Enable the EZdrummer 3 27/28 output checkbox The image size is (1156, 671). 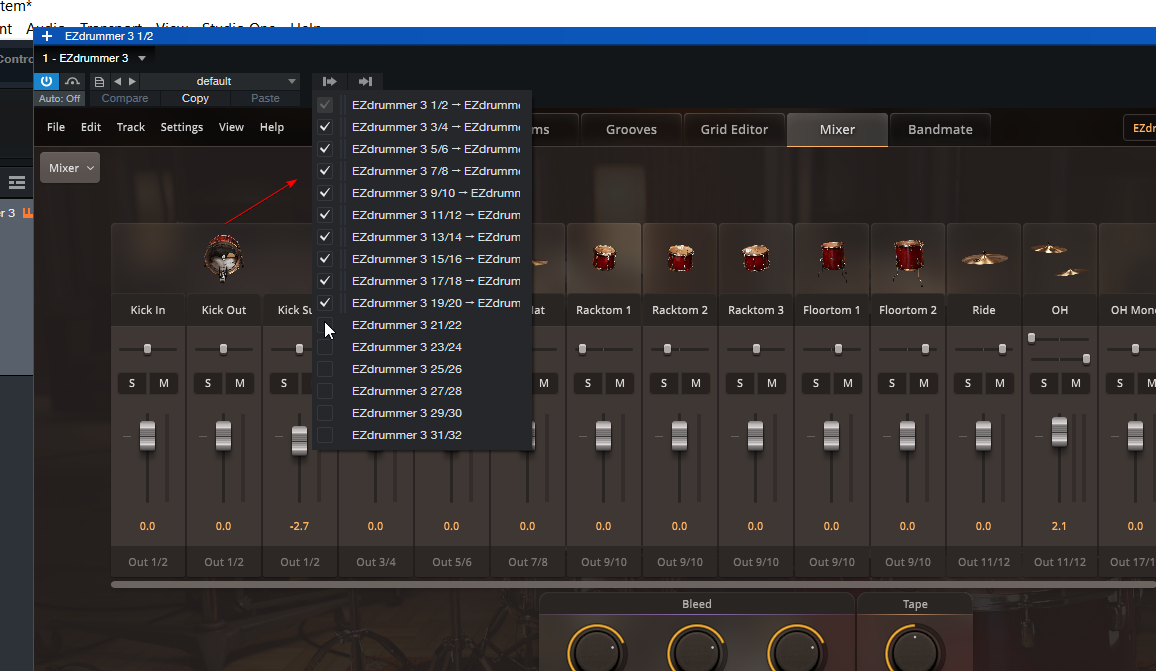click(325, 391)
